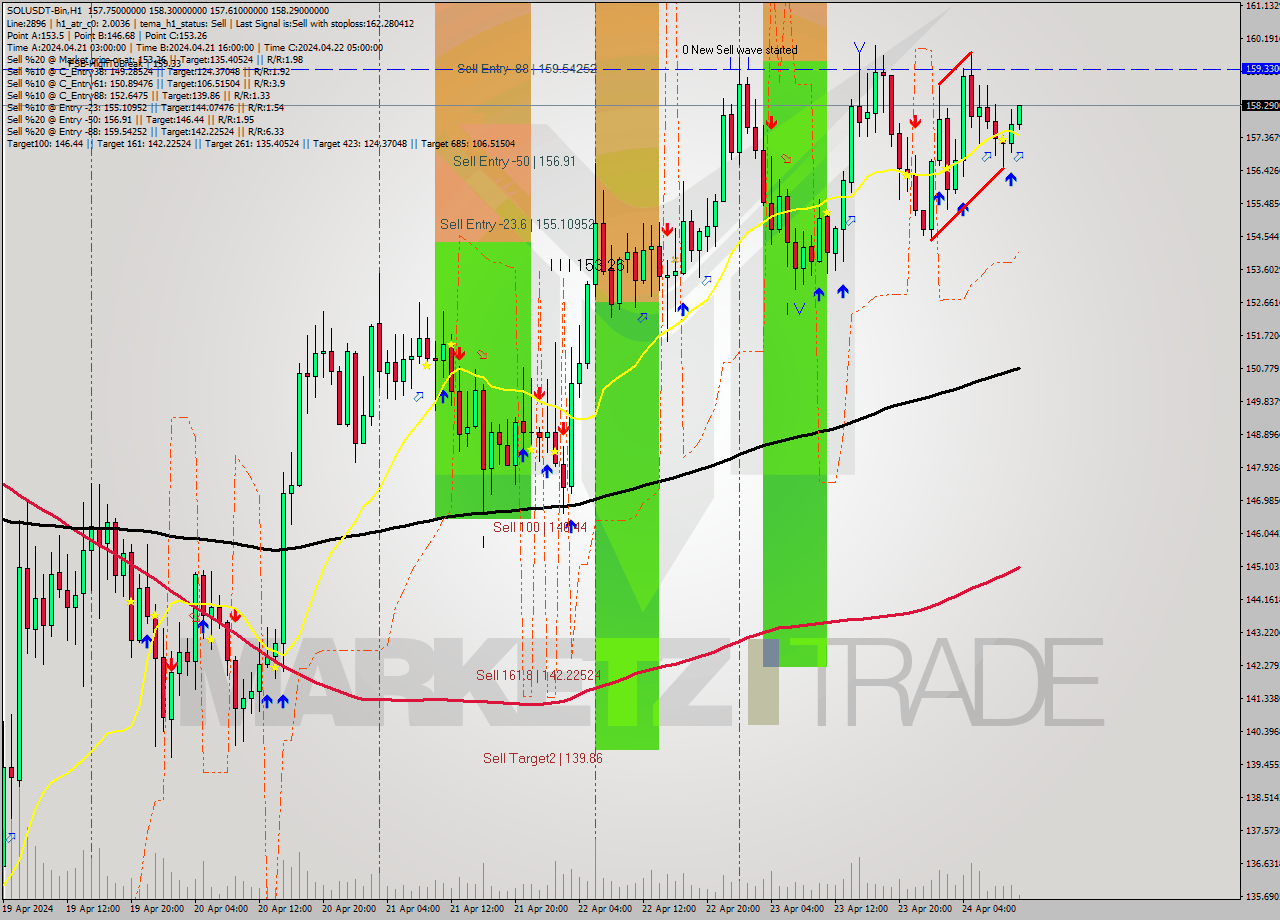Select the lower red channel trendline

coord(967,204)
